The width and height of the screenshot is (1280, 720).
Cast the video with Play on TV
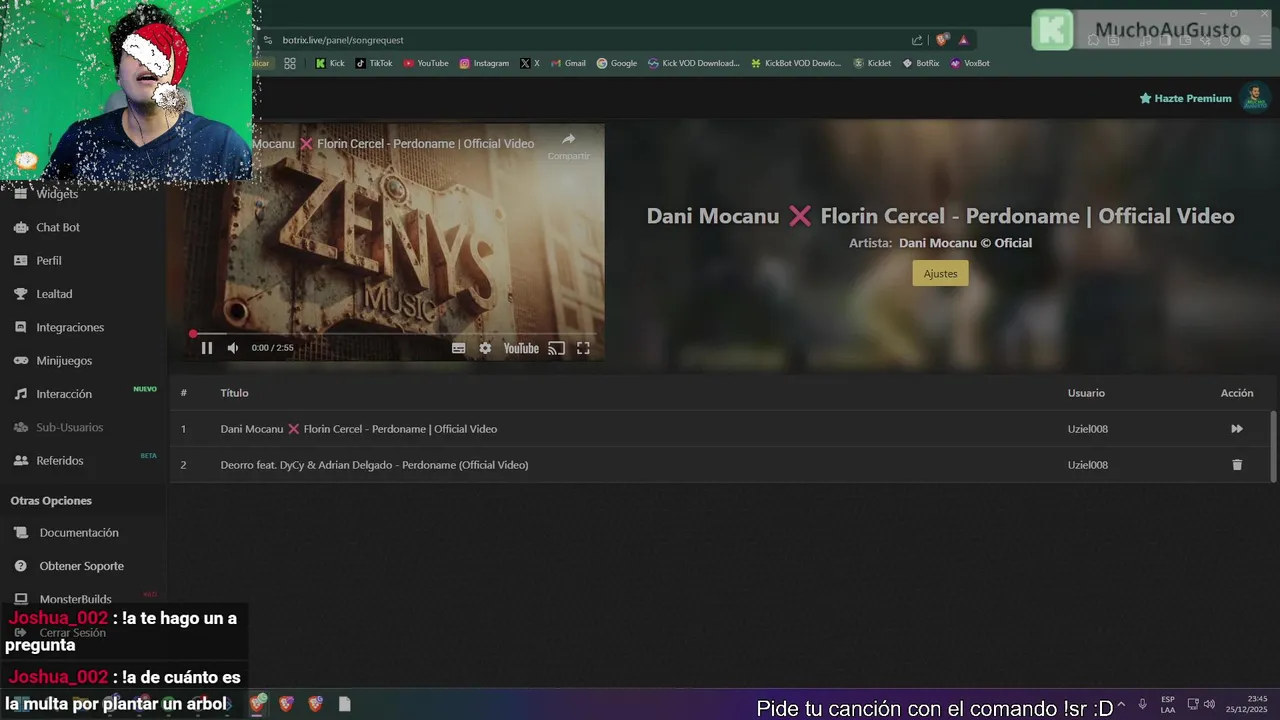(x=556, y=348)
